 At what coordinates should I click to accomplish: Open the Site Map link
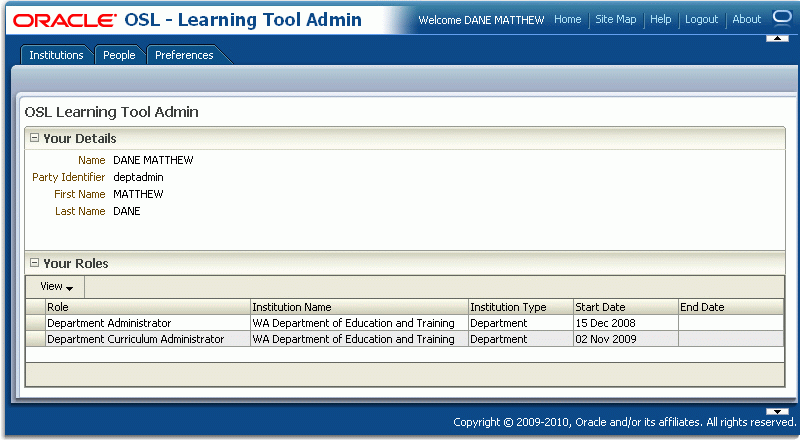(615, 19)
